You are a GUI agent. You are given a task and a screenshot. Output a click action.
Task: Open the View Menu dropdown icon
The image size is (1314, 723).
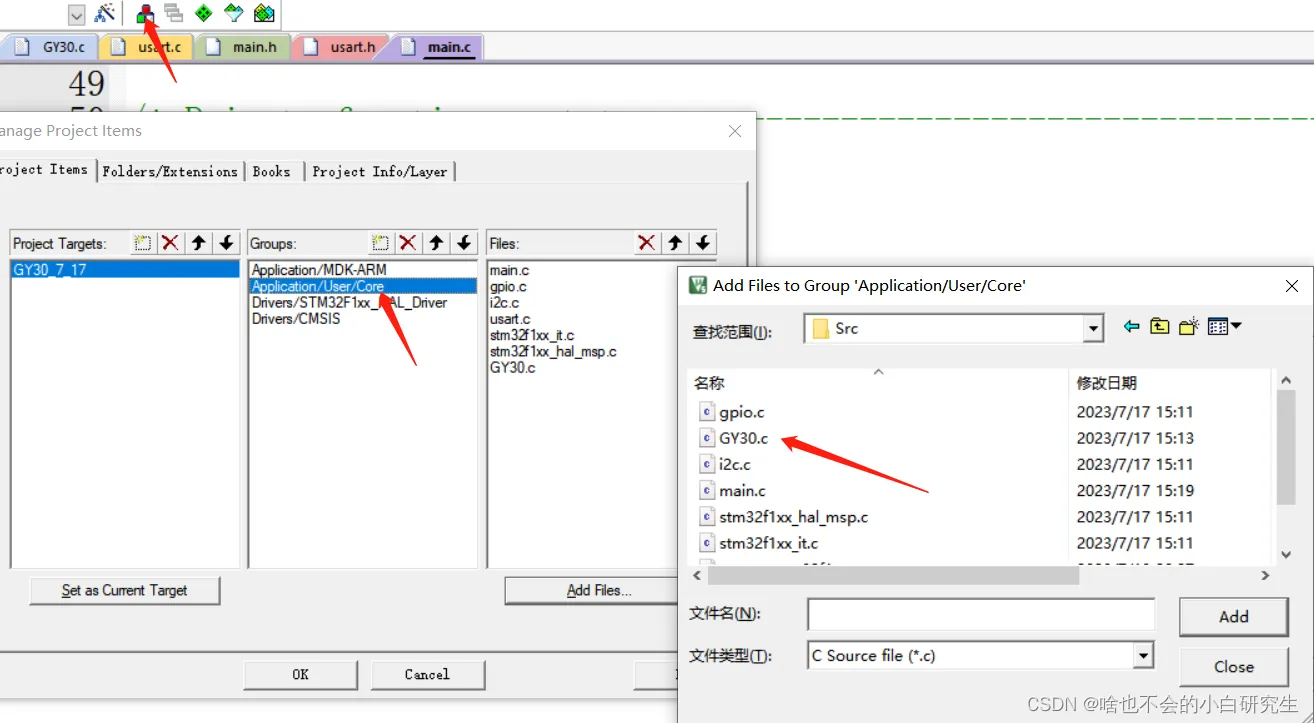point(1224,326)
